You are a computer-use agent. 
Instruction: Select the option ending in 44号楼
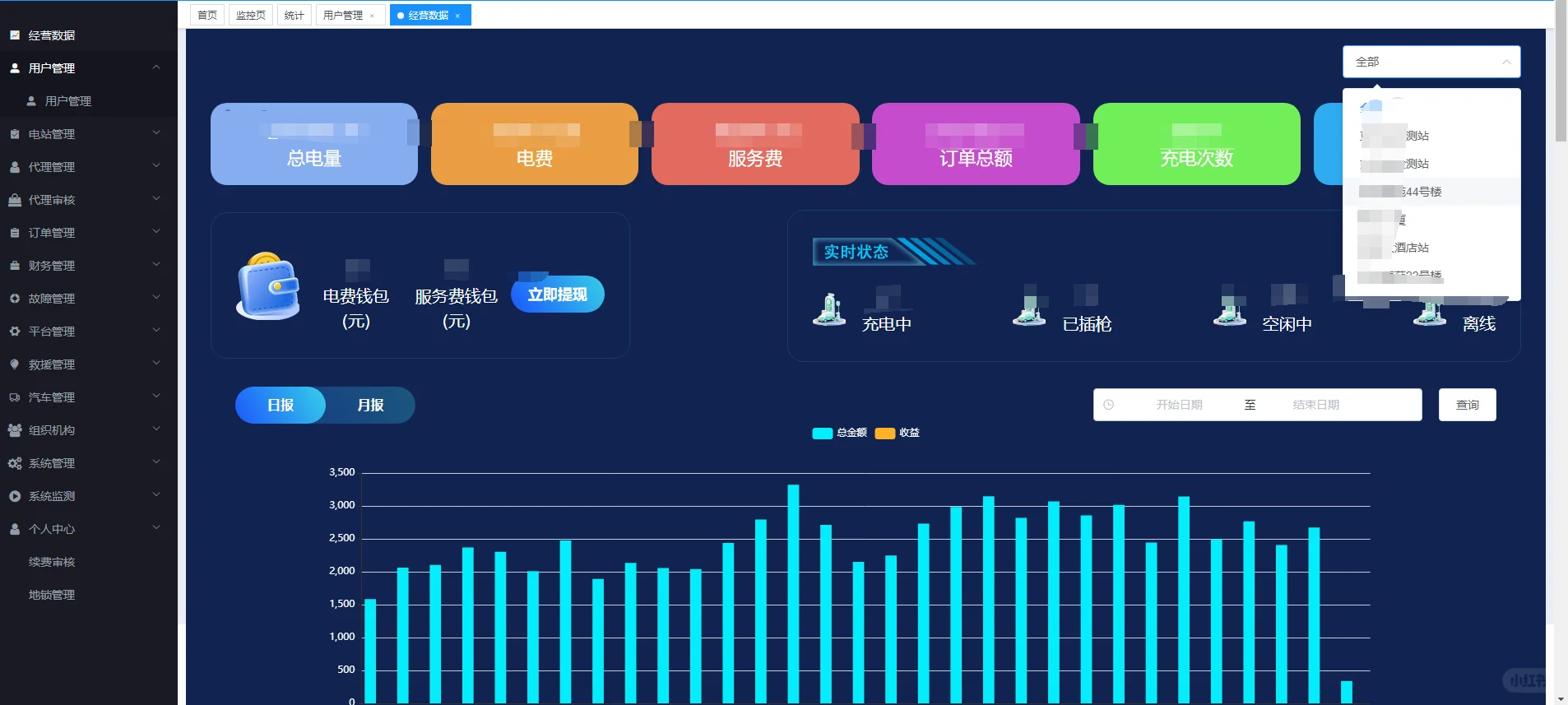[x=1431, y=192]
